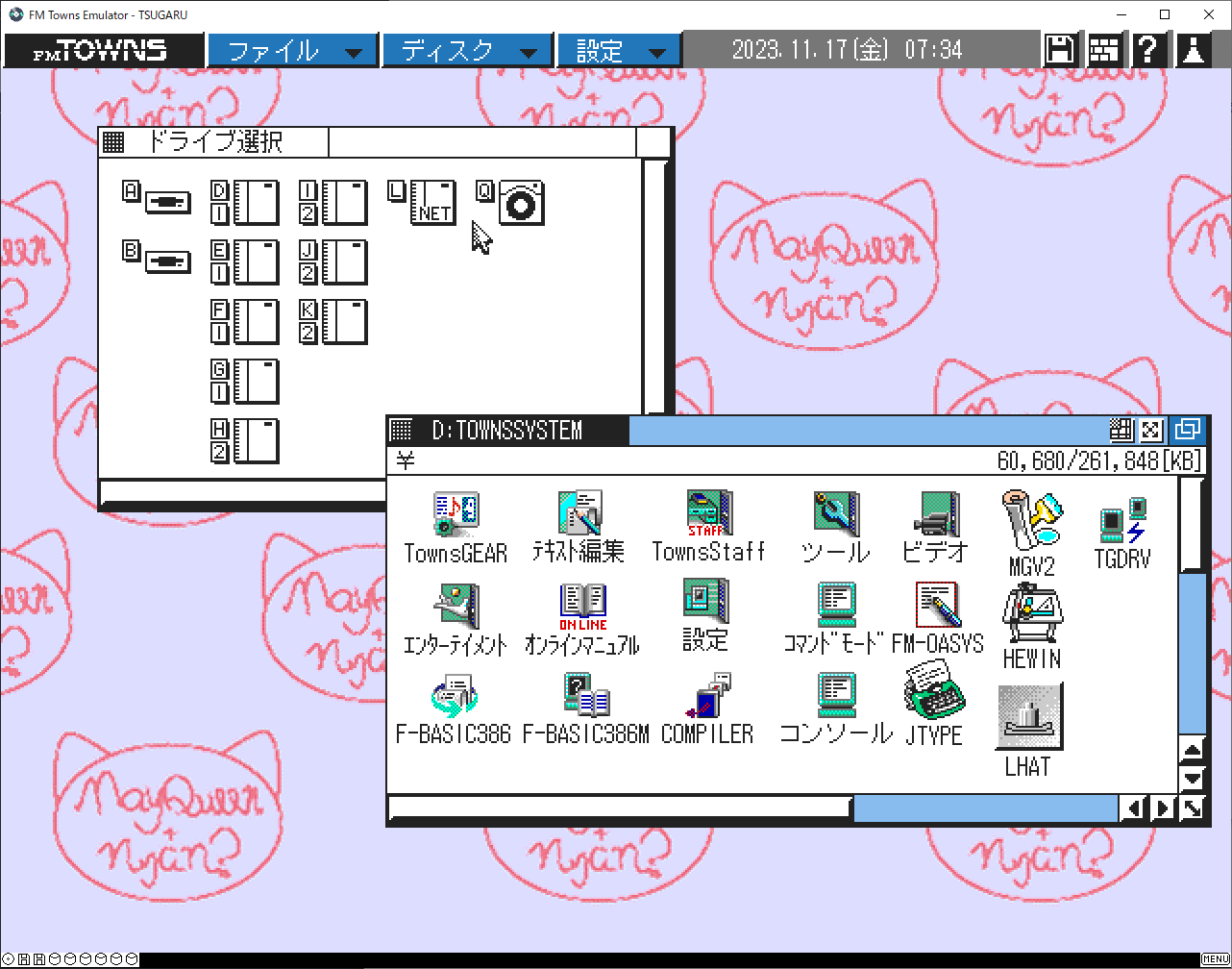Select CD-ROM drive Q icon
This screenshot has height=969, width=1232.
click(510, 203)
